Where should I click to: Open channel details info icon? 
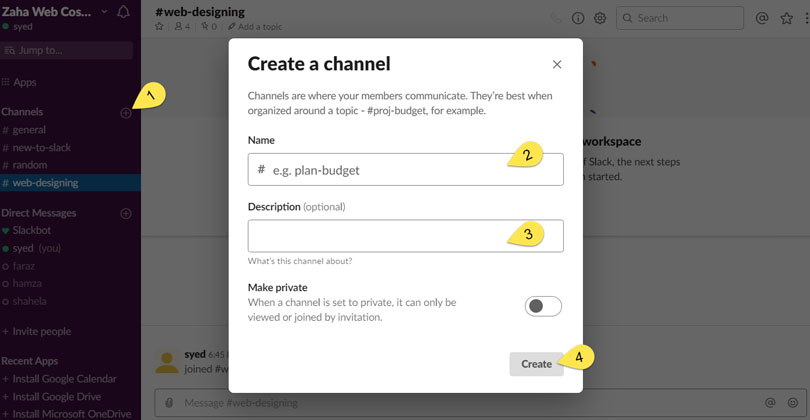point(578,18)
